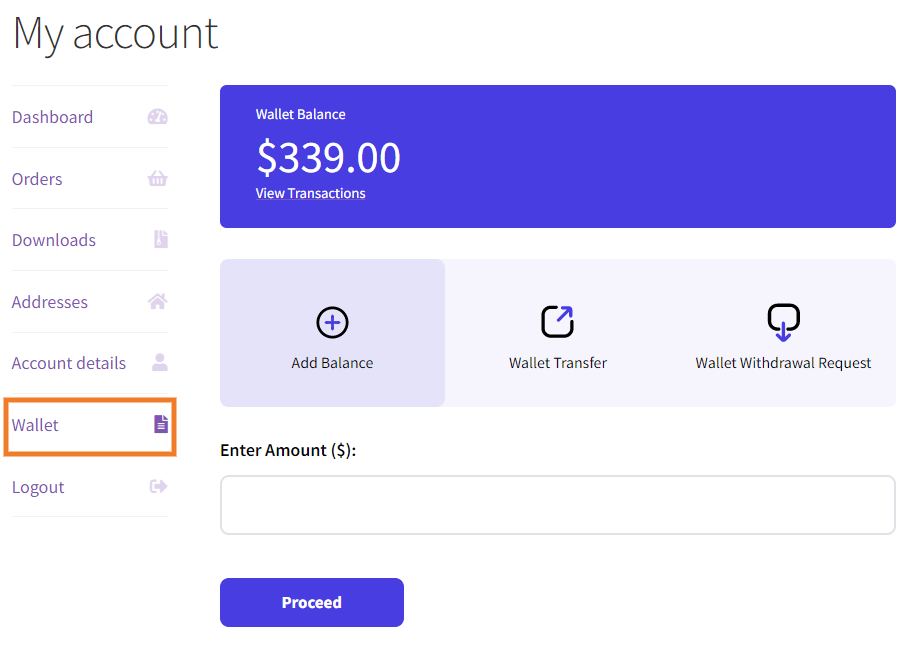Open the Dashboard menu link
This screenshot has height=648, width=924.
coord(52,117)
